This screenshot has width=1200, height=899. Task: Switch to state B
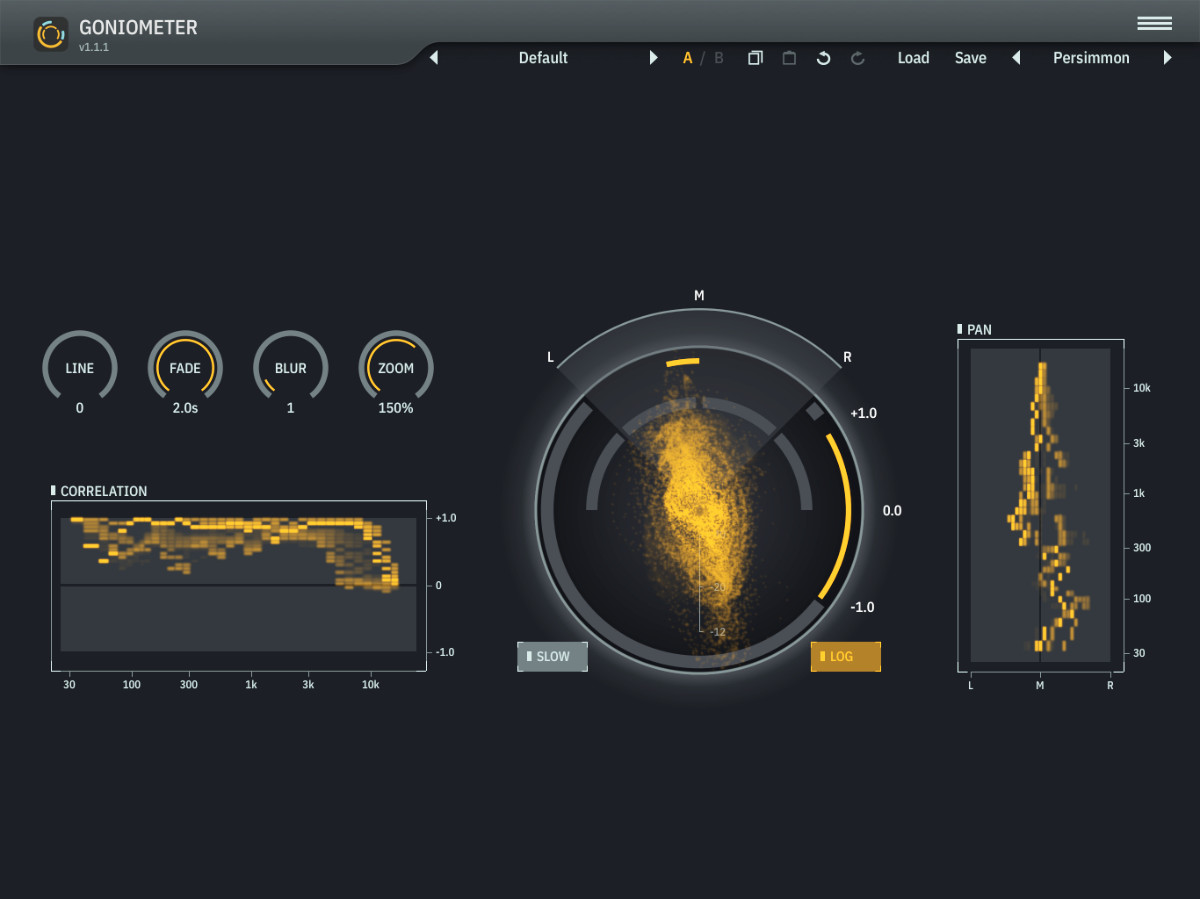click(x=718, y=58)
